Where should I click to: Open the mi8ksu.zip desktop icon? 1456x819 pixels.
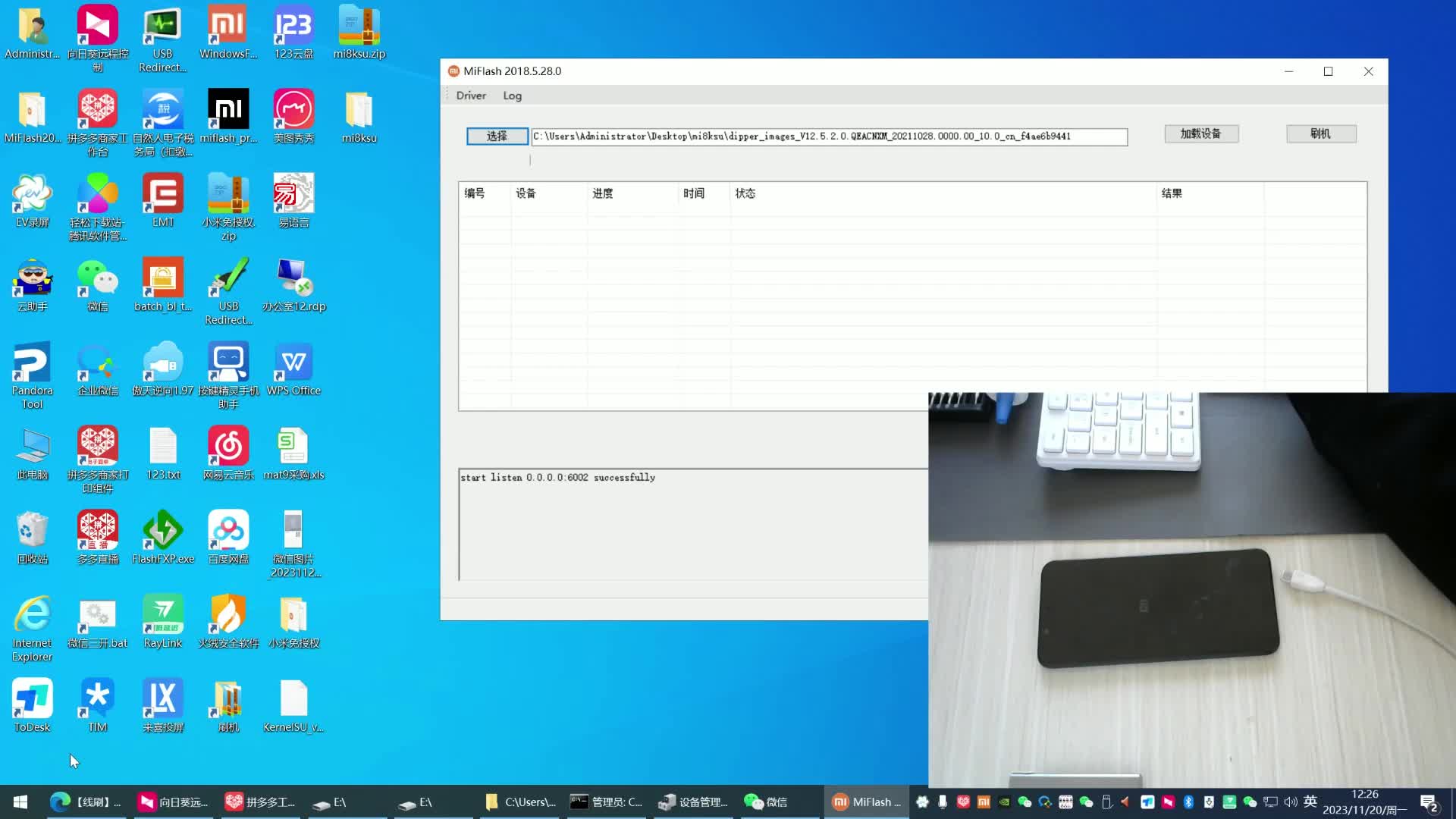pos(359,33)
